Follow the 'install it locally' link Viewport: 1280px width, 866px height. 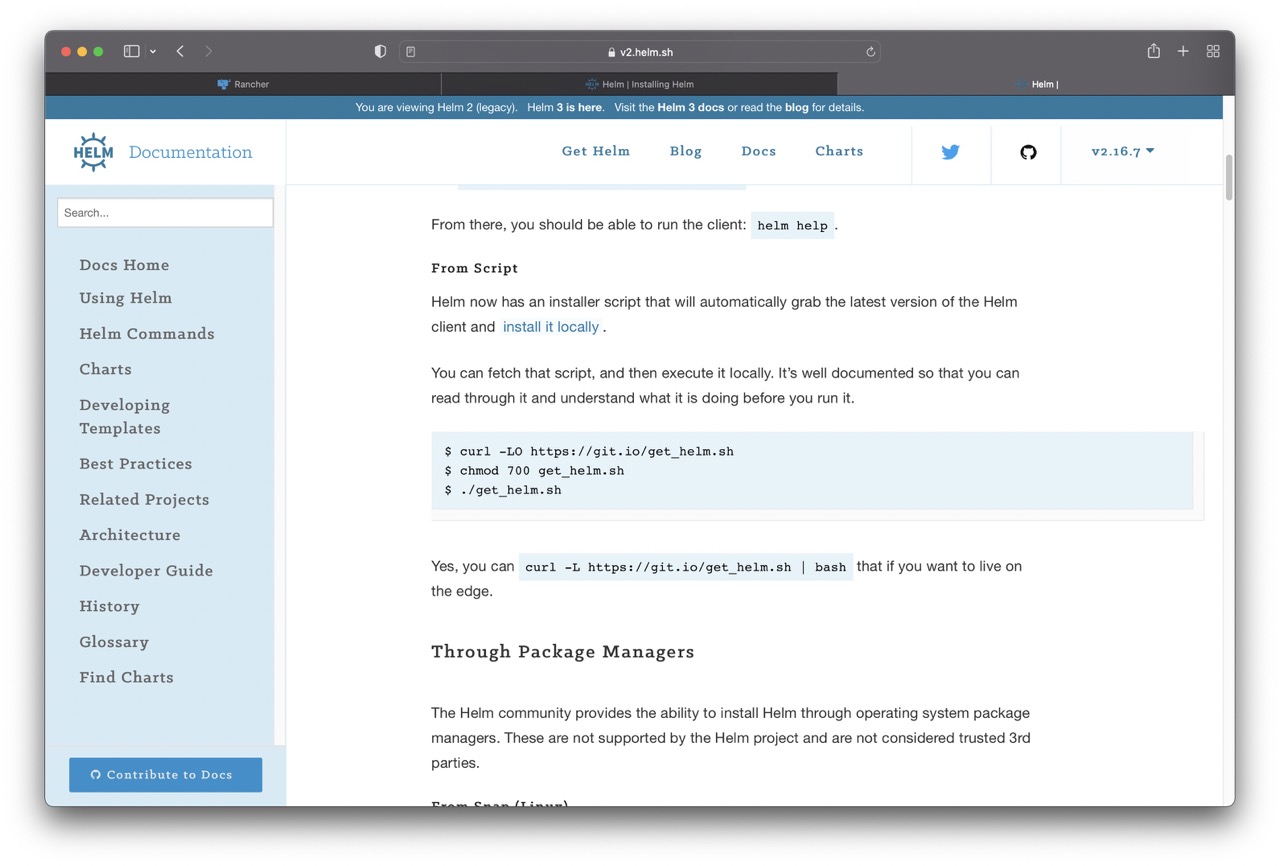click(550, 327)
